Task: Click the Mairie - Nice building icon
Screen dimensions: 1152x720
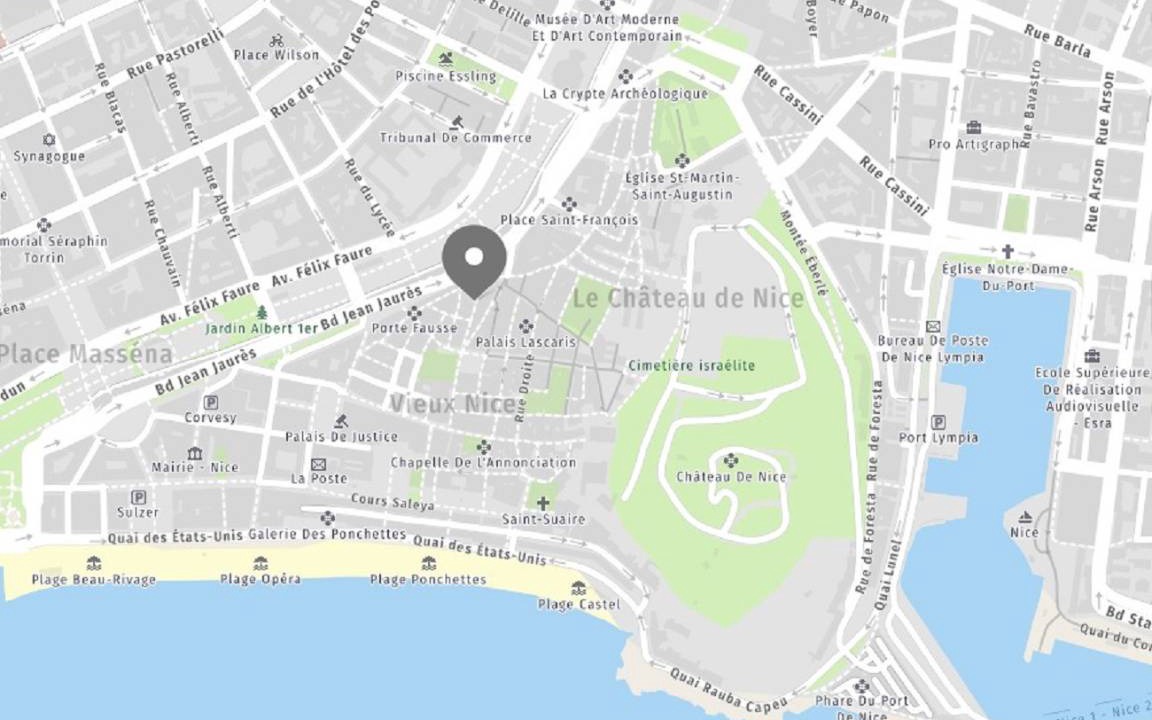Action: point(195,453)
